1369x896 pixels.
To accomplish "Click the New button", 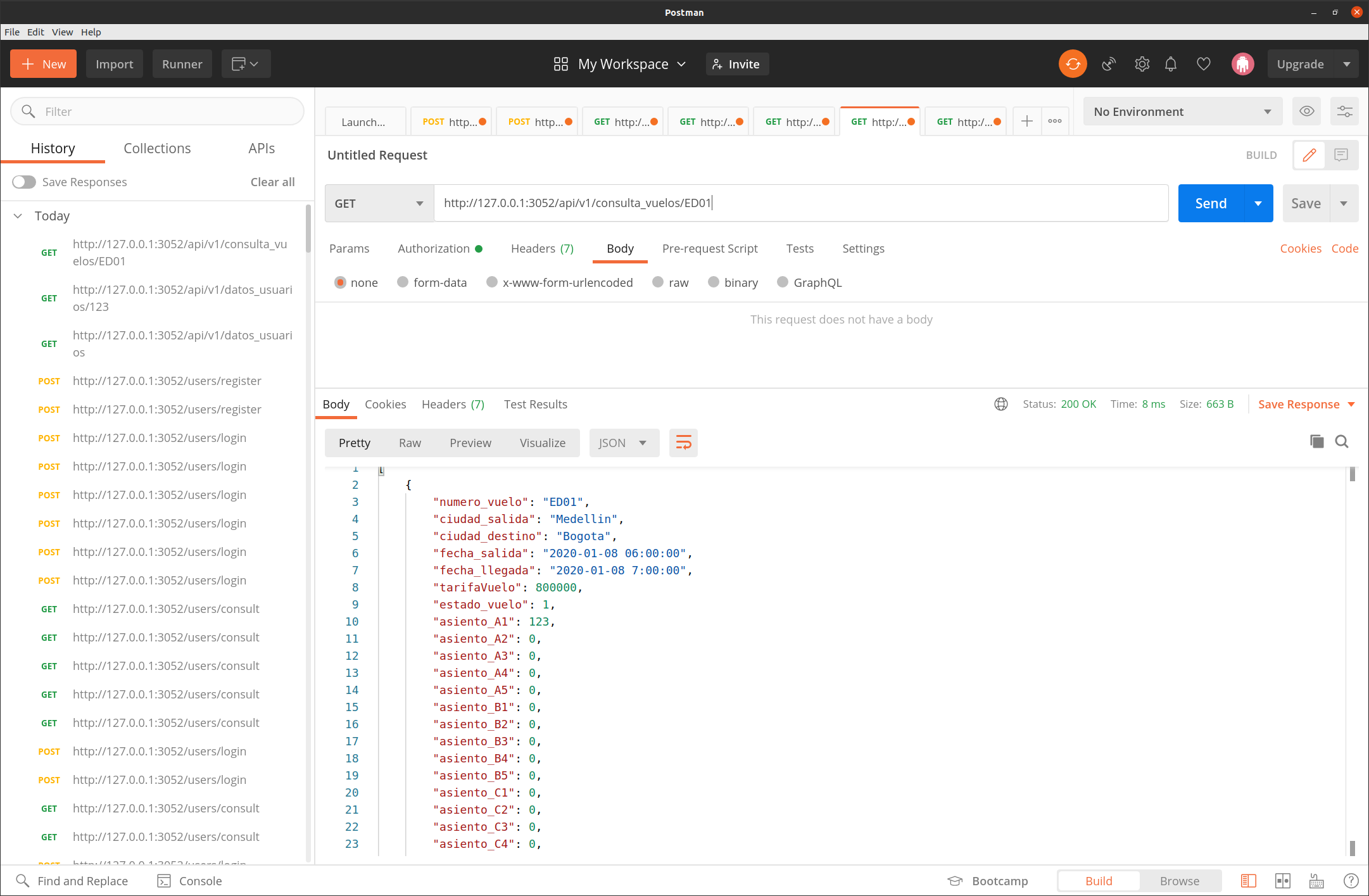I will pyautogui.click(x=43, y=64).
